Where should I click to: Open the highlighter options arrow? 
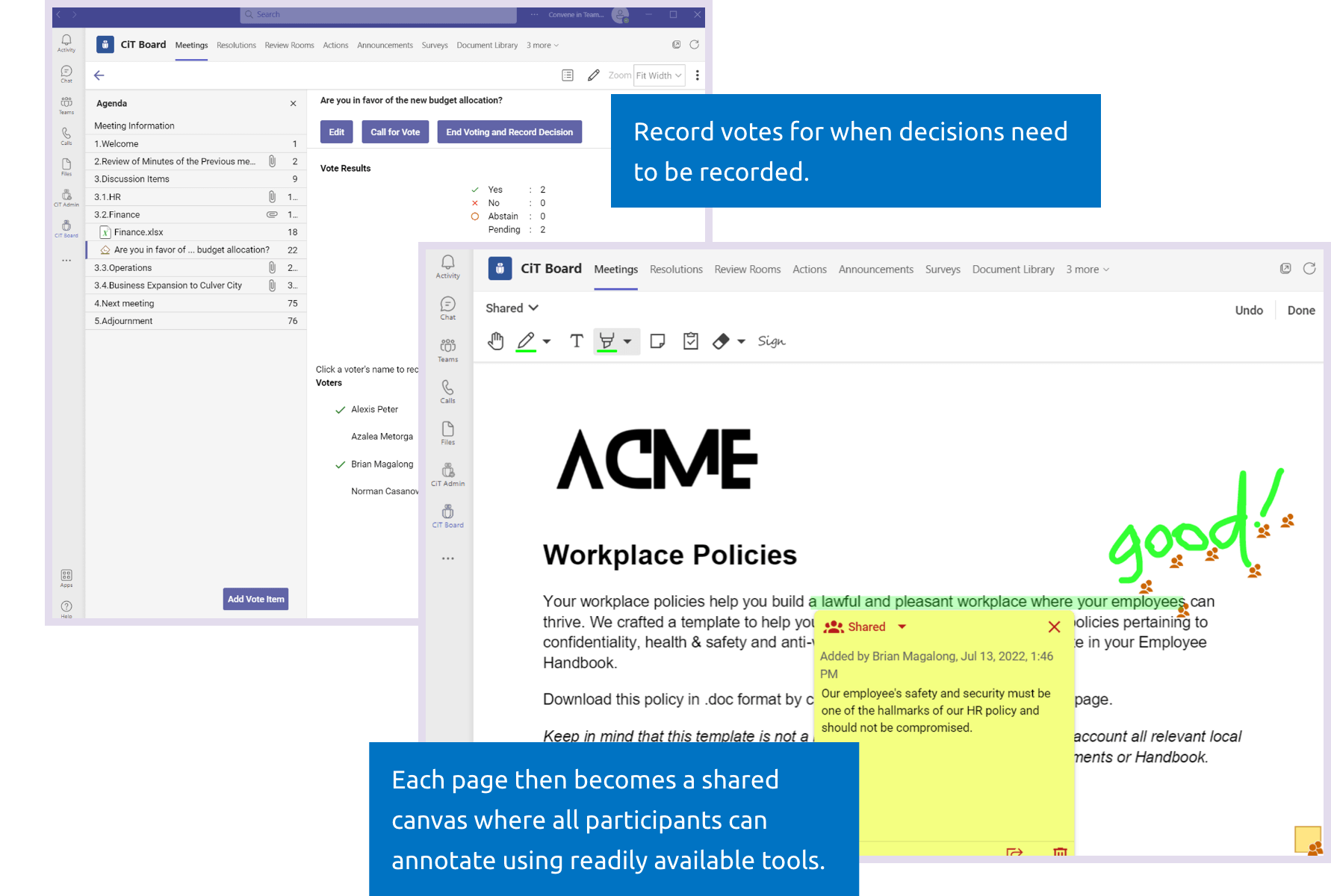tap(627, 341)
